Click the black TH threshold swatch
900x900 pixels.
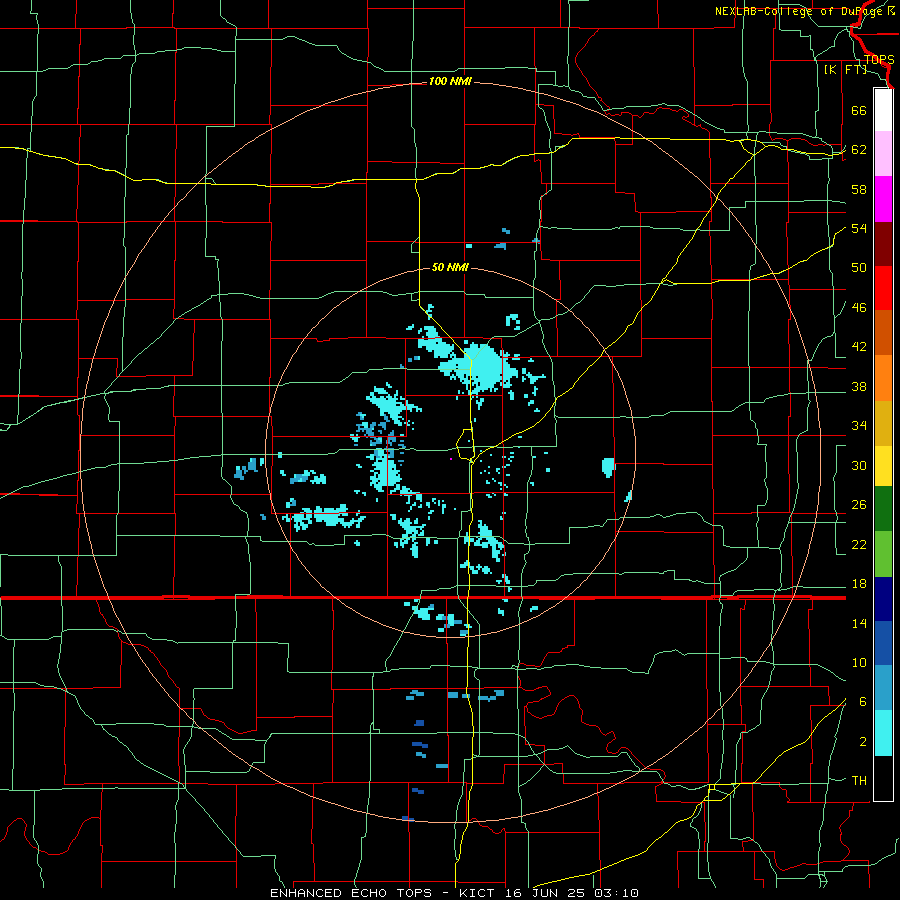[x=883, y=778]
